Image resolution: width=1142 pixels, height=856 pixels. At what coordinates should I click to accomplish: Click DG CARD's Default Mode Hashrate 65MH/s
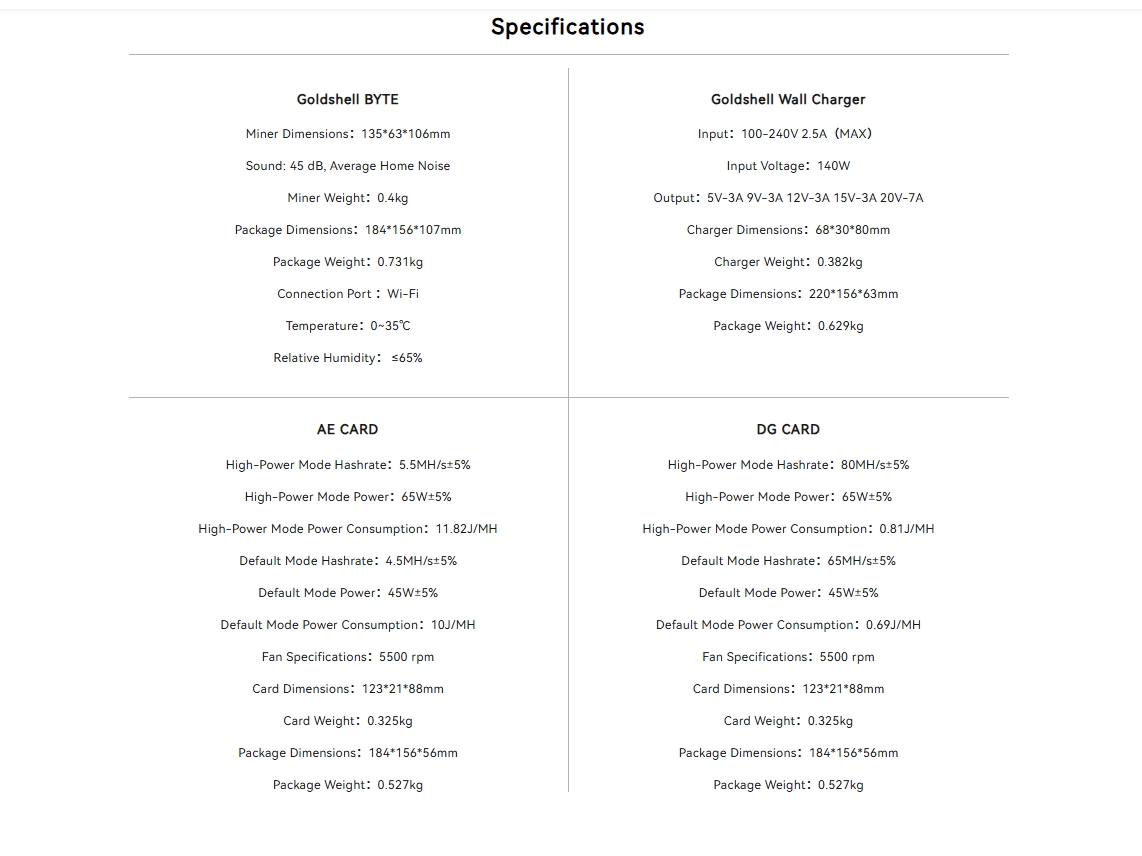point(788,561)
